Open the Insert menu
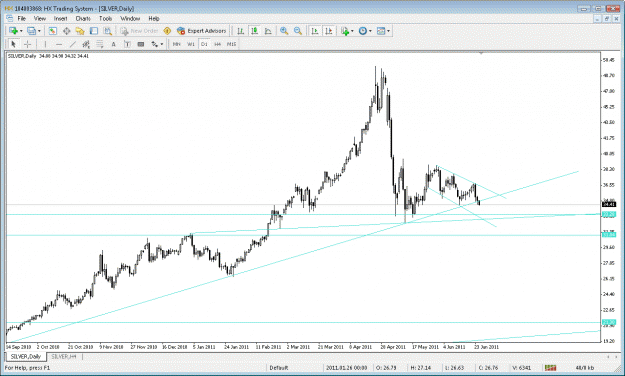625x376 pixels. pos(61,18)
